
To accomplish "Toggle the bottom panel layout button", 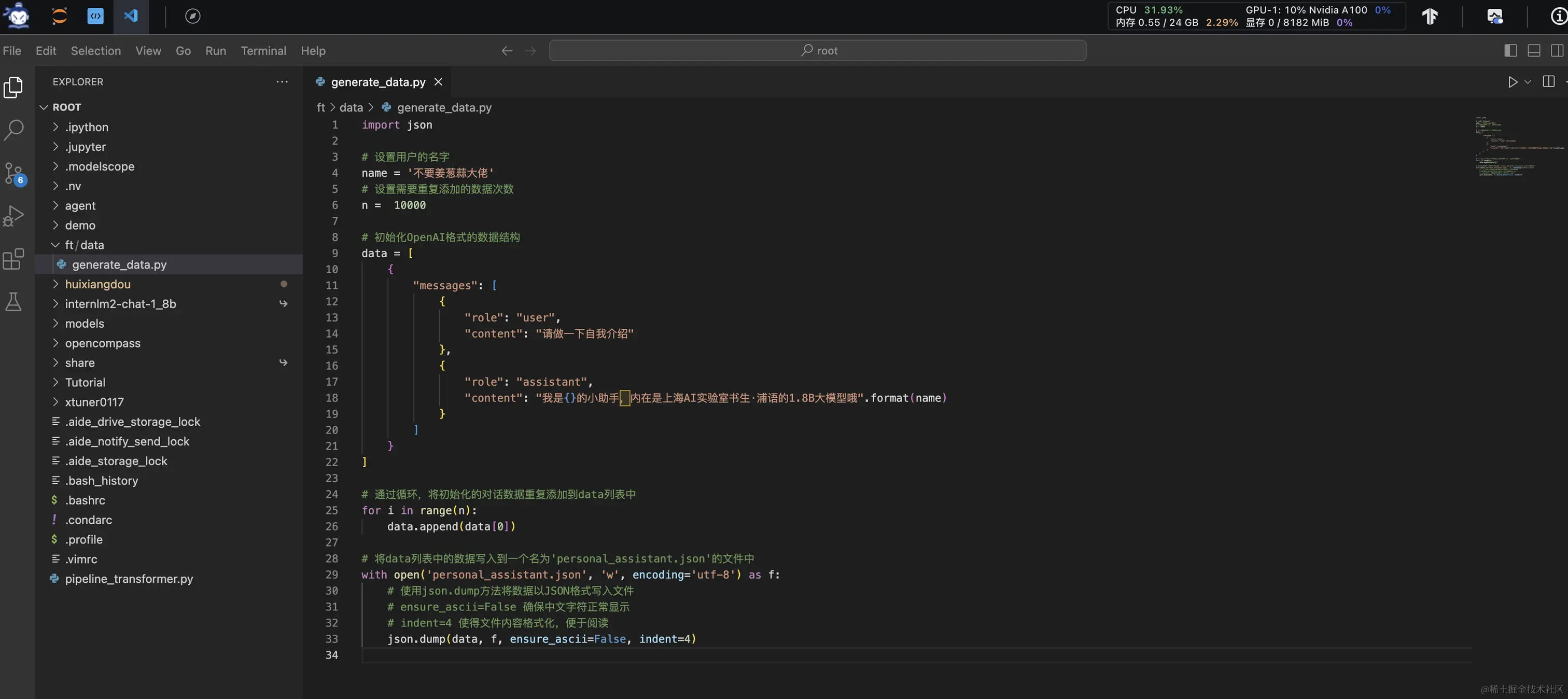I will (x=1534, y=50).
